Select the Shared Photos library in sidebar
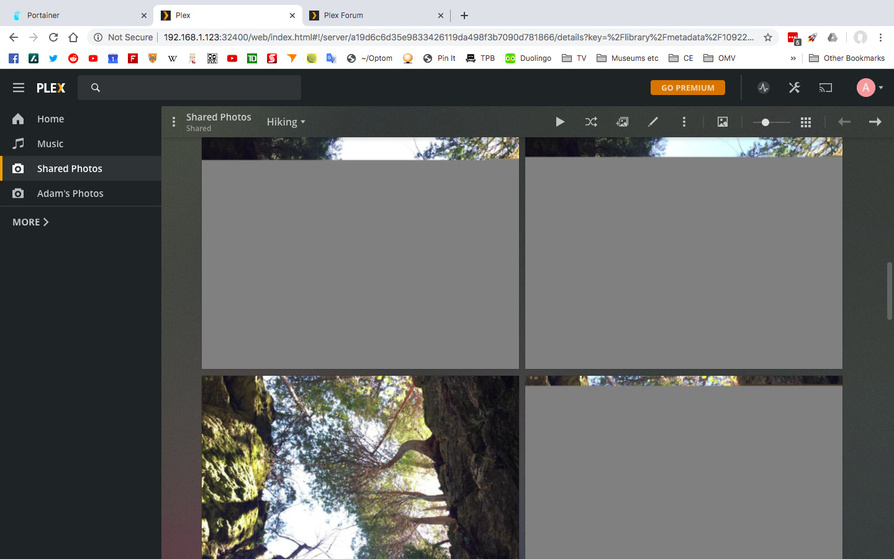Viewport: 894px width, 559px height. pyautogui.click(x=80, y=168)
